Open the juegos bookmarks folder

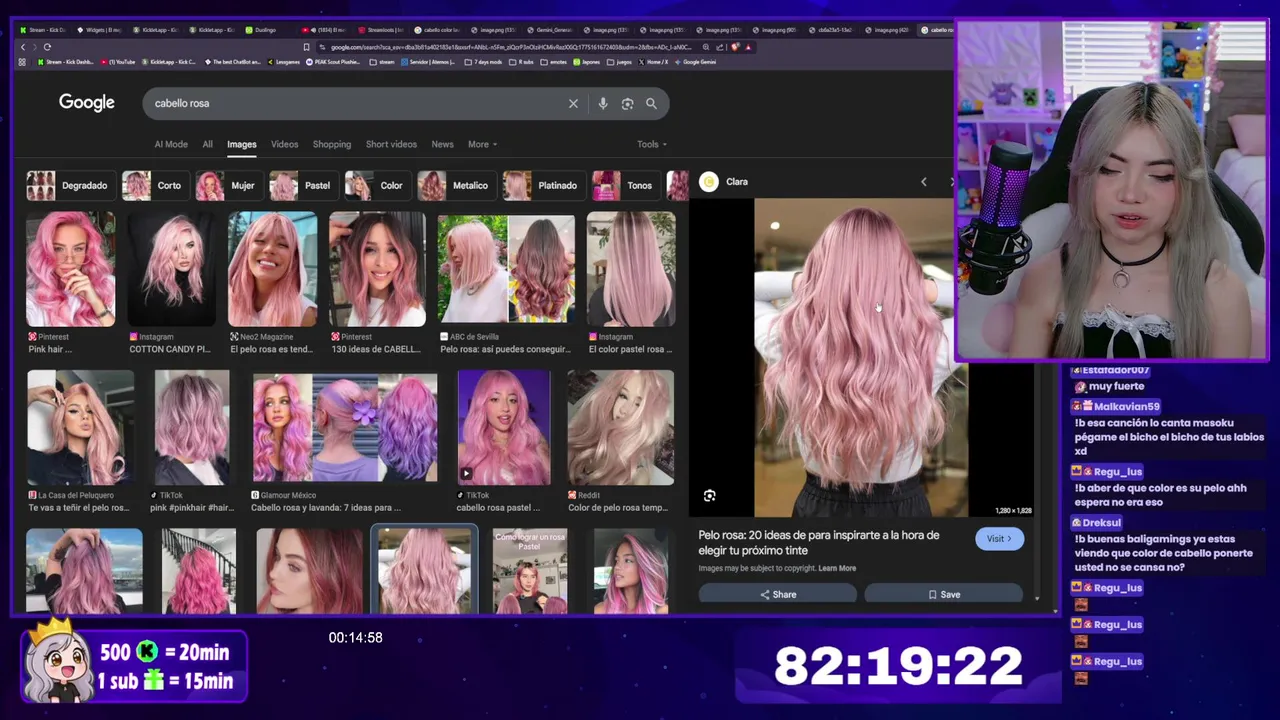coord(618,62)
